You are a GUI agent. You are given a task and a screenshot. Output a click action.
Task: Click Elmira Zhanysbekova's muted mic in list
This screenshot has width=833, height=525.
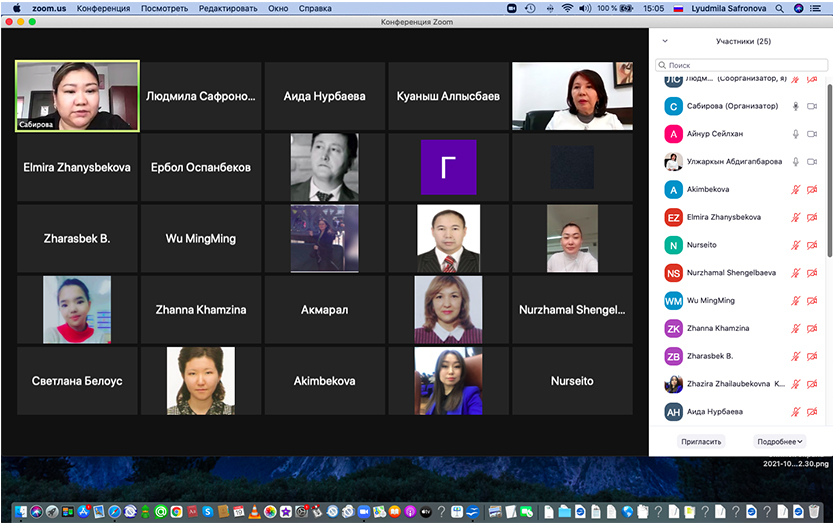coord(797,217)
